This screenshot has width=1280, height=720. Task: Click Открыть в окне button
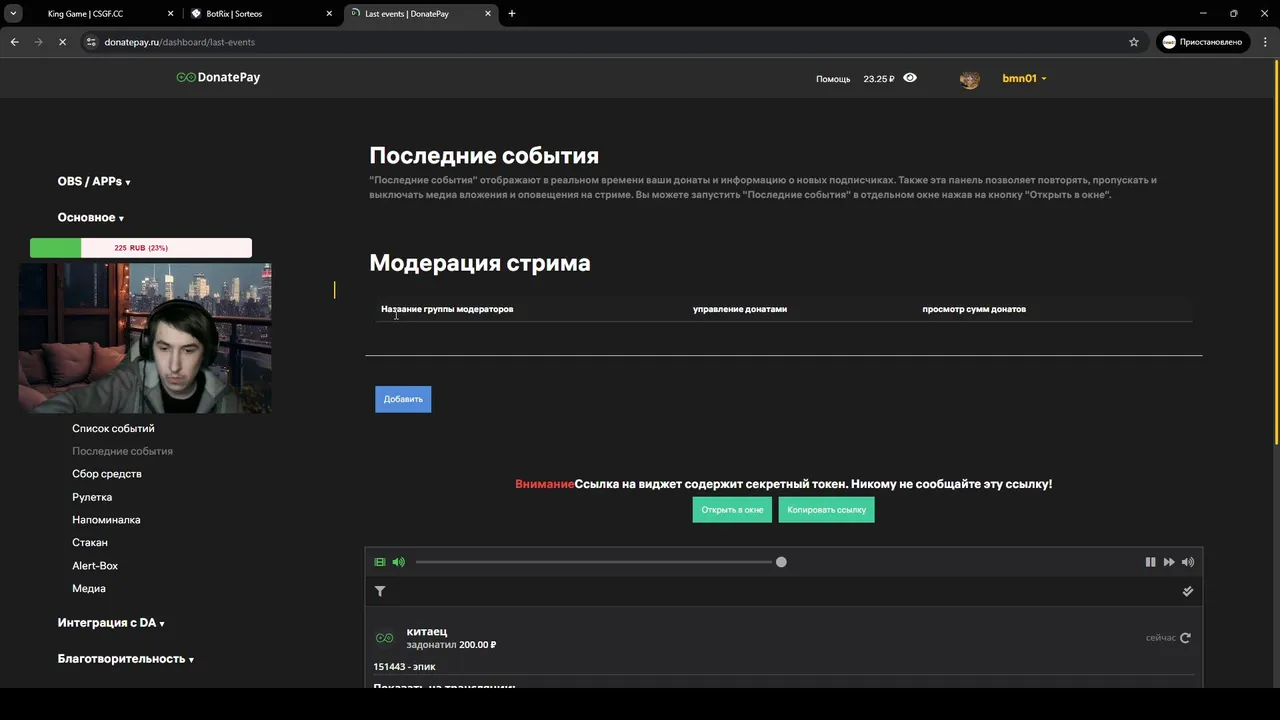(x=732, y=510)
